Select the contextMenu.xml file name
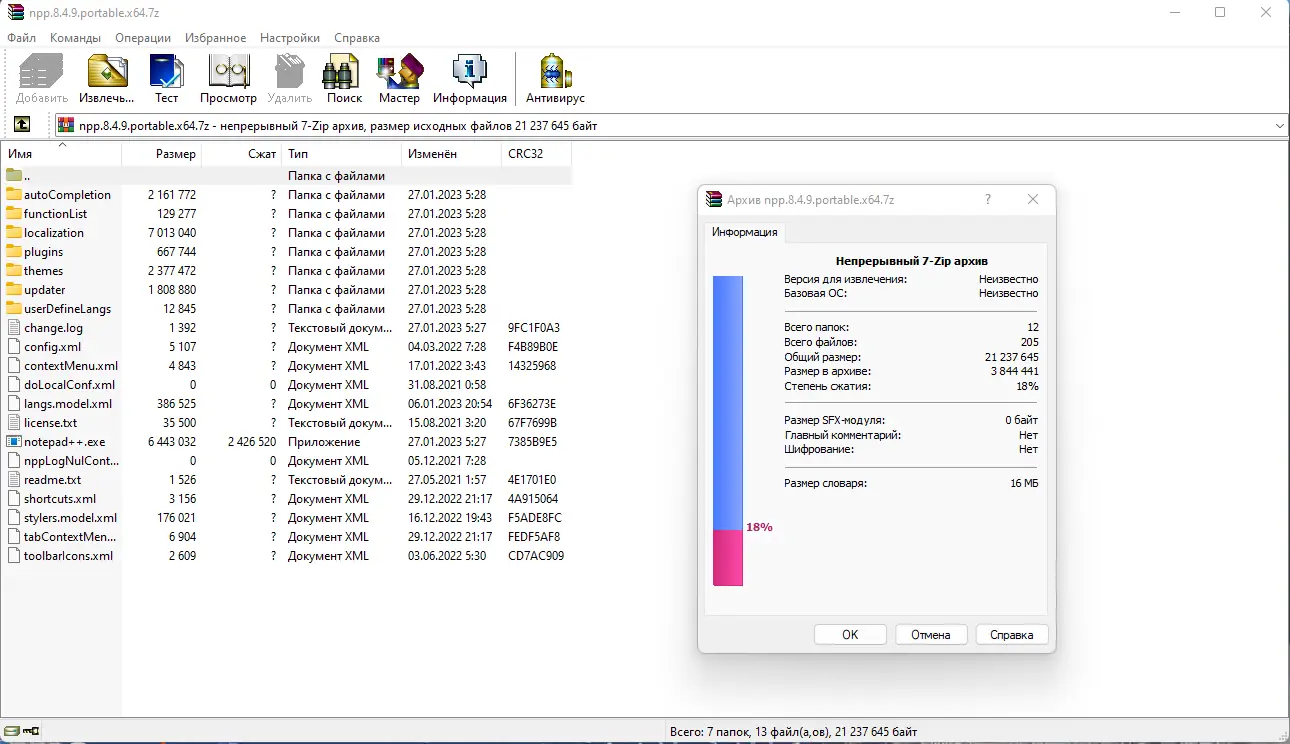The height and width of the screenshot is (744, 1290). coord(71,366)
